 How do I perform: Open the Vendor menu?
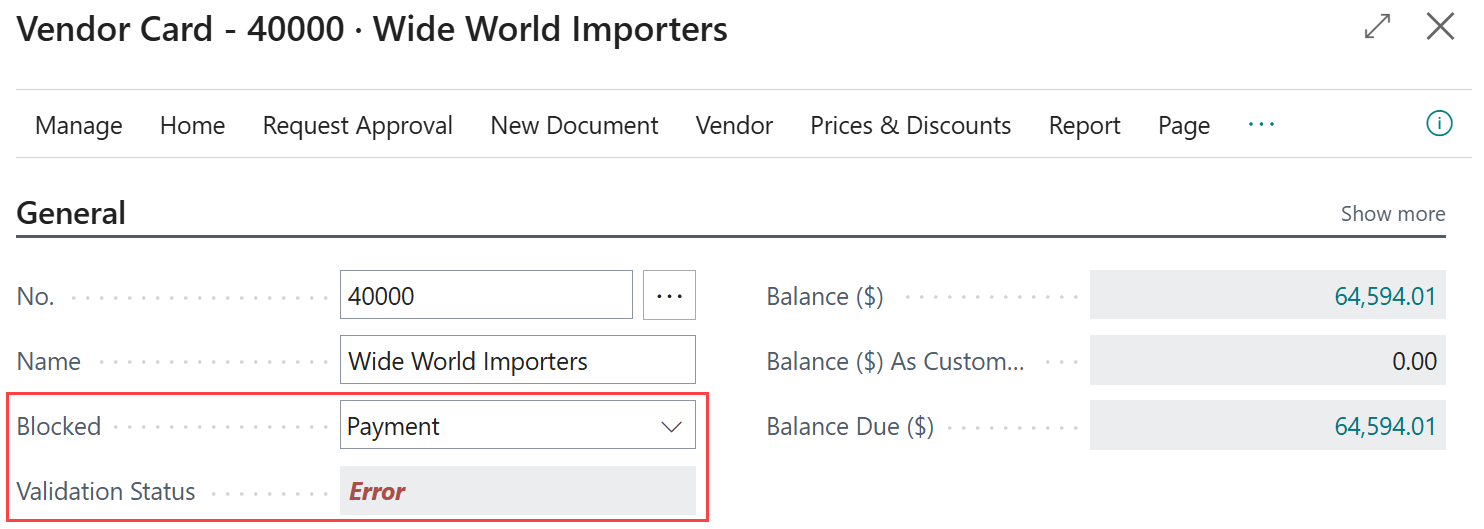coord(734,126)
